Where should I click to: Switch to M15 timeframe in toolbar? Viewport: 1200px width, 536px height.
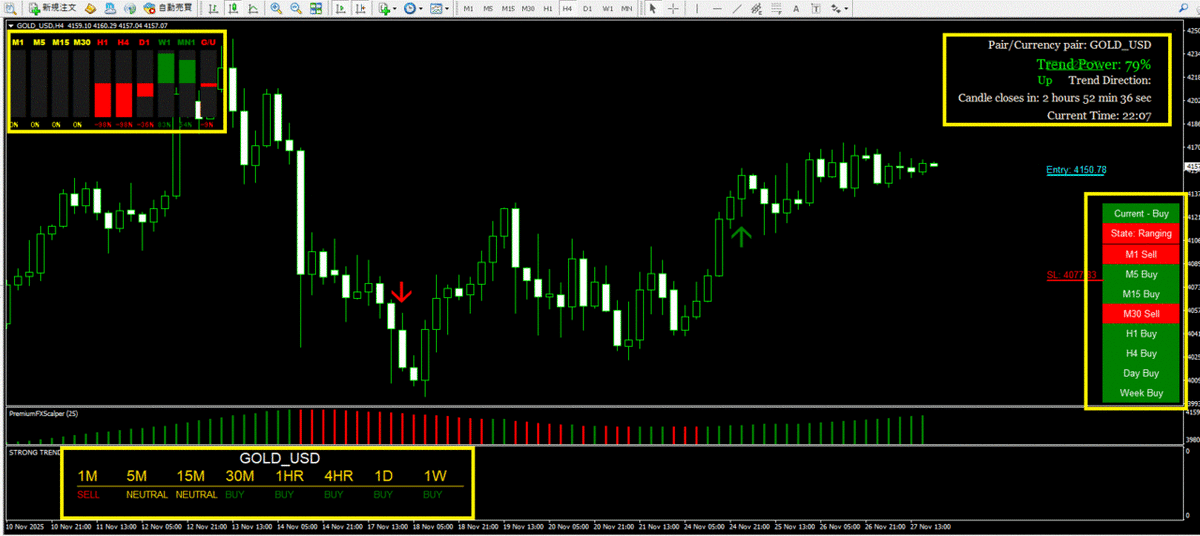tap(508, 8)
